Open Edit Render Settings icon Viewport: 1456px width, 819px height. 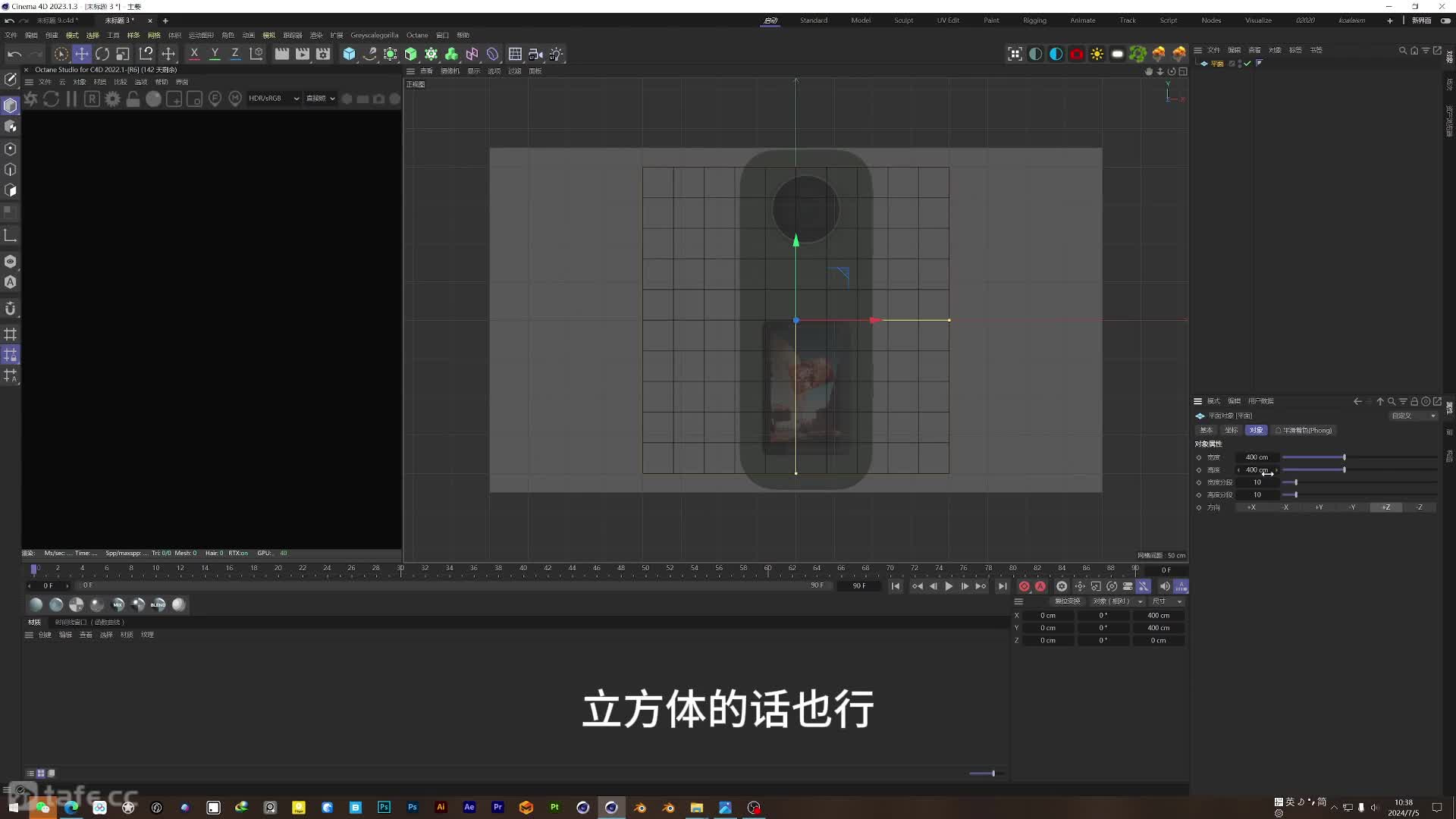point(323,54)
